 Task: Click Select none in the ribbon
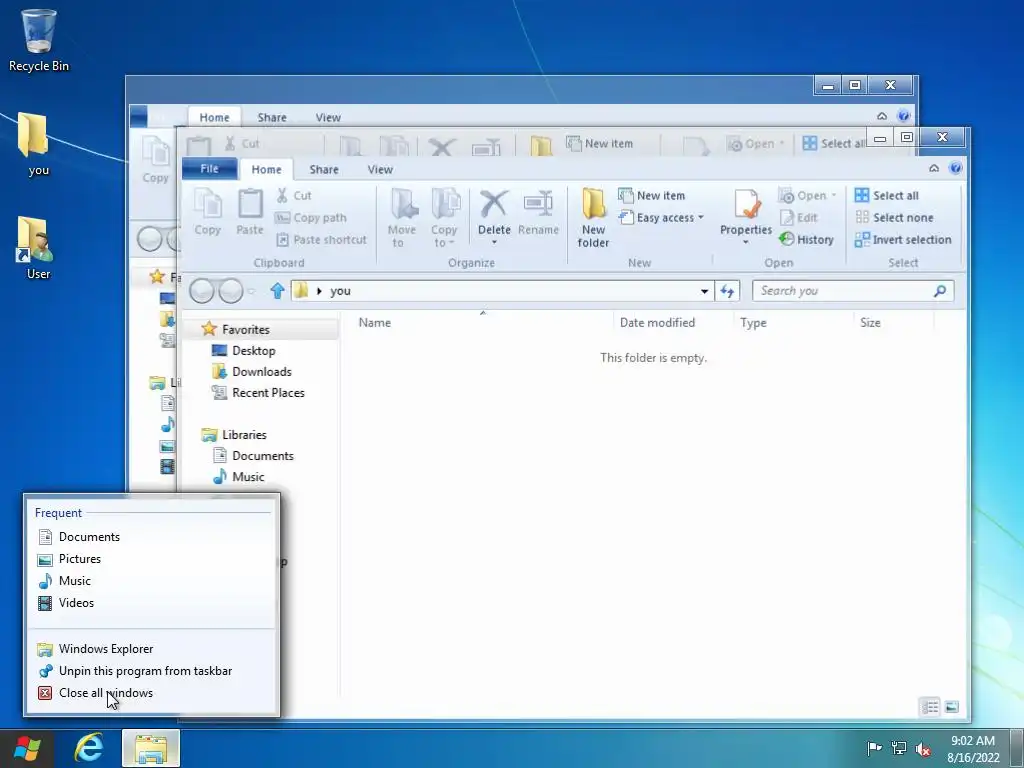[x=894, y=217]
